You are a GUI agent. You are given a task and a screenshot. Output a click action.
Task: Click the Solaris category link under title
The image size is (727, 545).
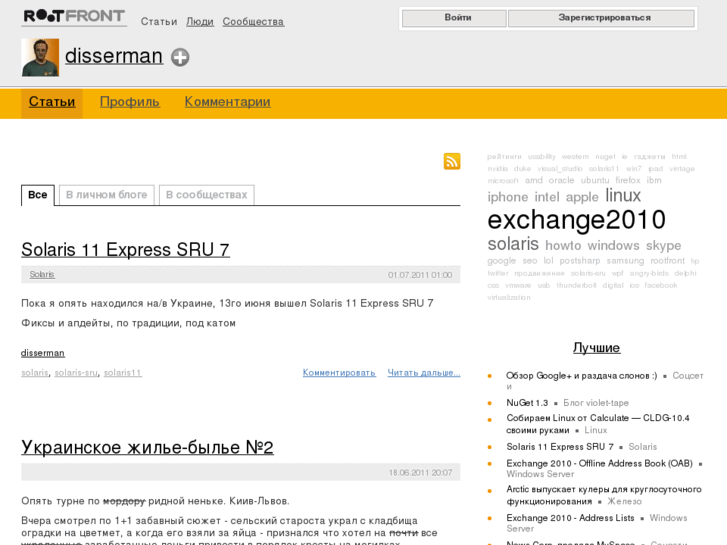coord(42,275)
